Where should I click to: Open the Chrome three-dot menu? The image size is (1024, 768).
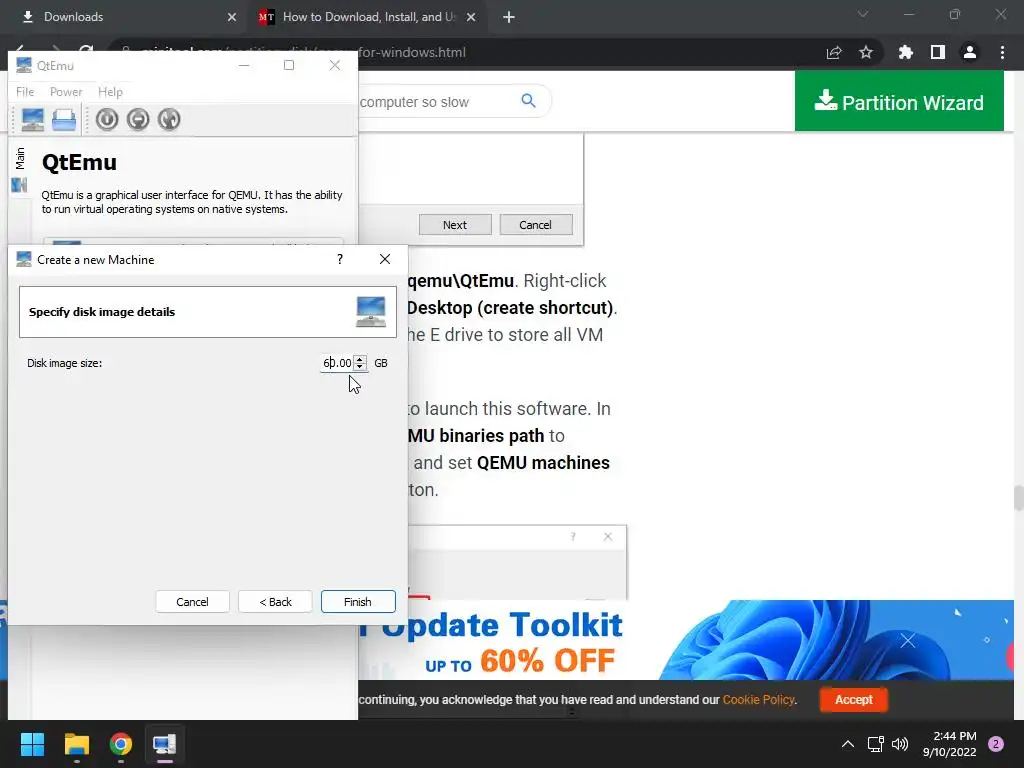coord(1002,53)
